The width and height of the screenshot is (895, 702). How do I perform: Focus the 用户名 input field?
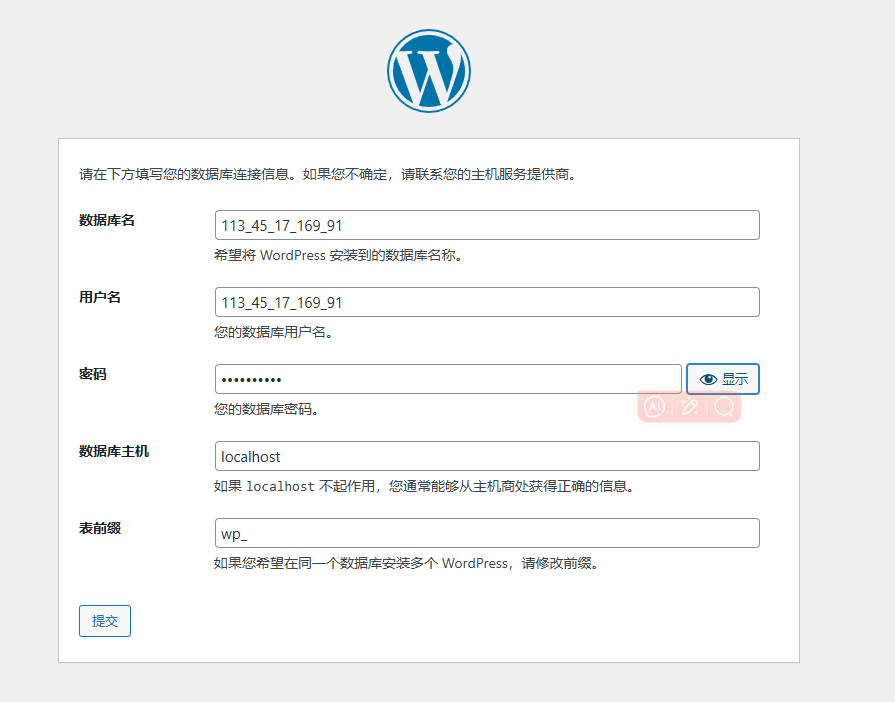point(487,302)
